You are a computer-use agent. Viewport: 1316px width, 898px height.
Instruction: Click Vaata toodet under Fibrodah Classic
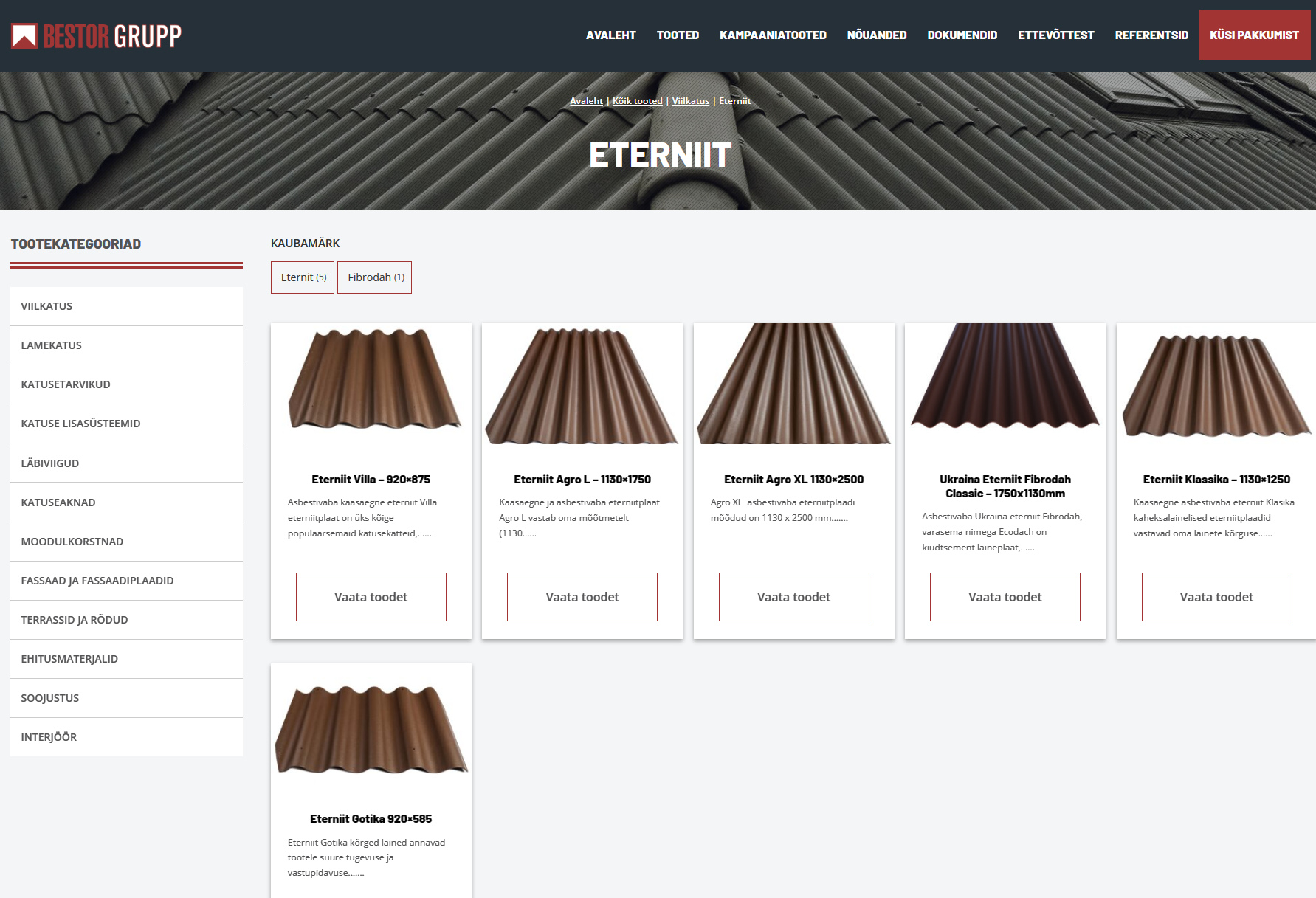(x=1005, y=597)
